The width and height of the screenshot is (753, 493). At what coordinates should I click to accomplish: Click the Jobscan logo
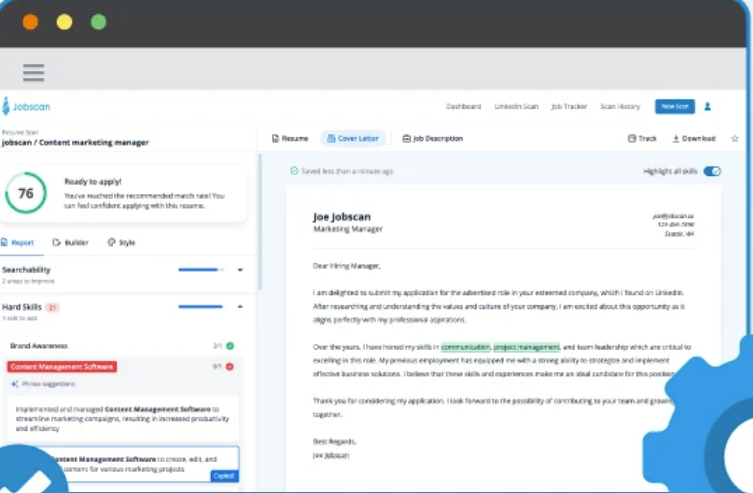click(x=26, y=107)
